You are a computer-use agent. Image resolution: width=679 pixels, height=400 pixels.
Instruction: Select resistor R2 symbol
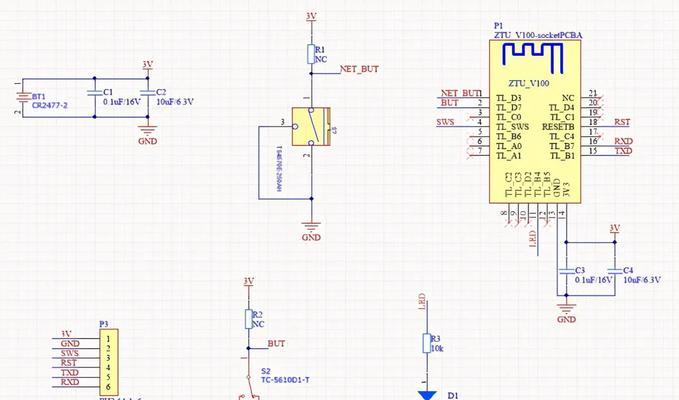249,319
